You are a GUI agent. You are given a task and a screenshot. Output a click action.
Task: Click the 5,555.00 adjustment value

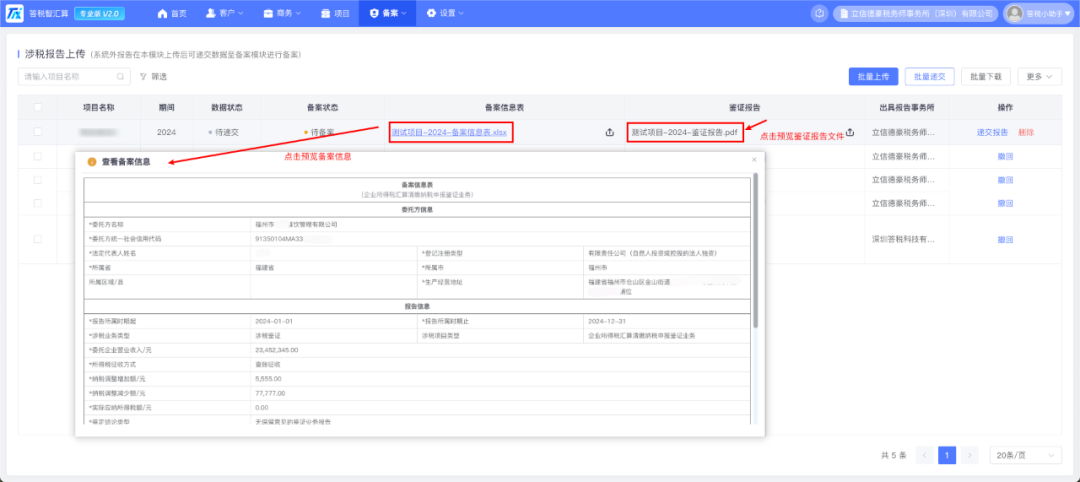pyautogui.click(x=268, y=379)
